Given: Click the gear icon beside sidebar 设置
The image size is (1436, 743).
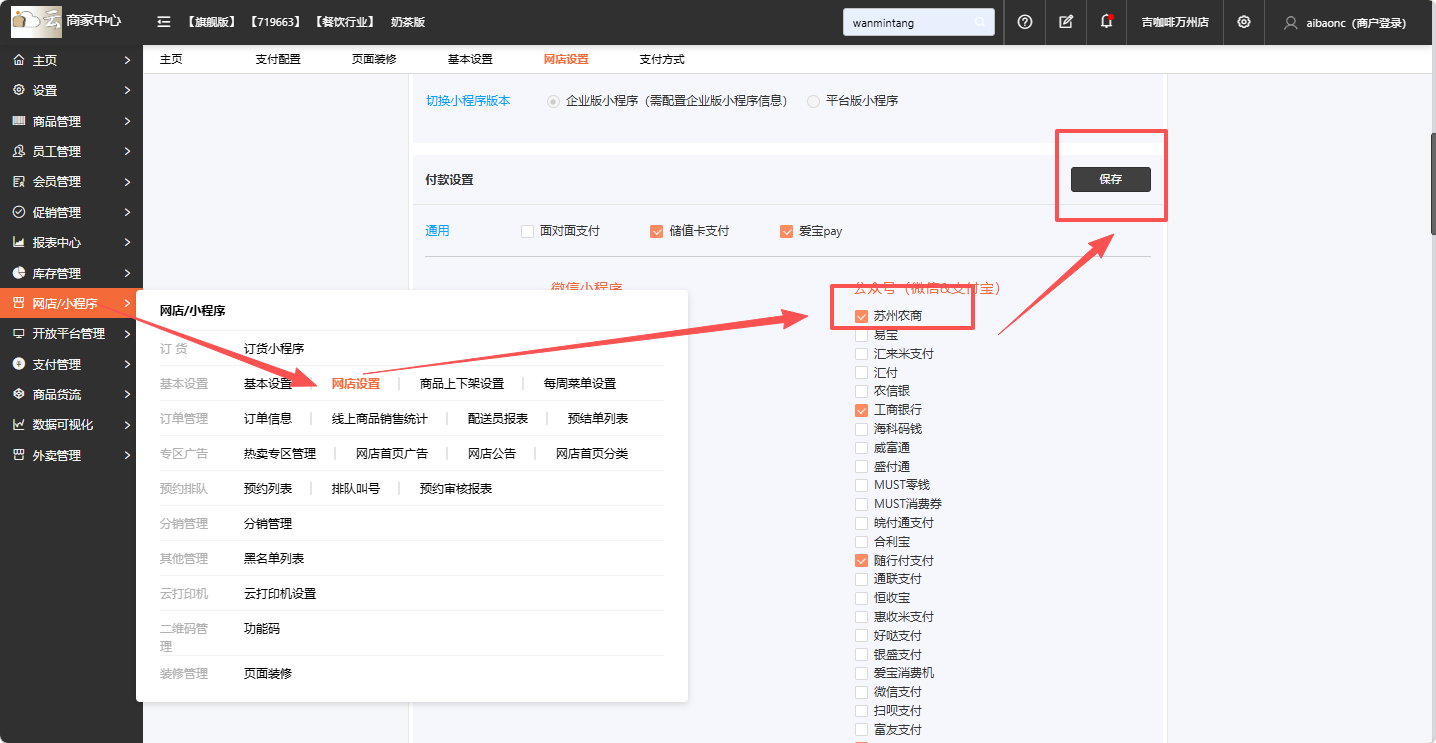Looking at the screenshot, I should (x=18, y=91).
